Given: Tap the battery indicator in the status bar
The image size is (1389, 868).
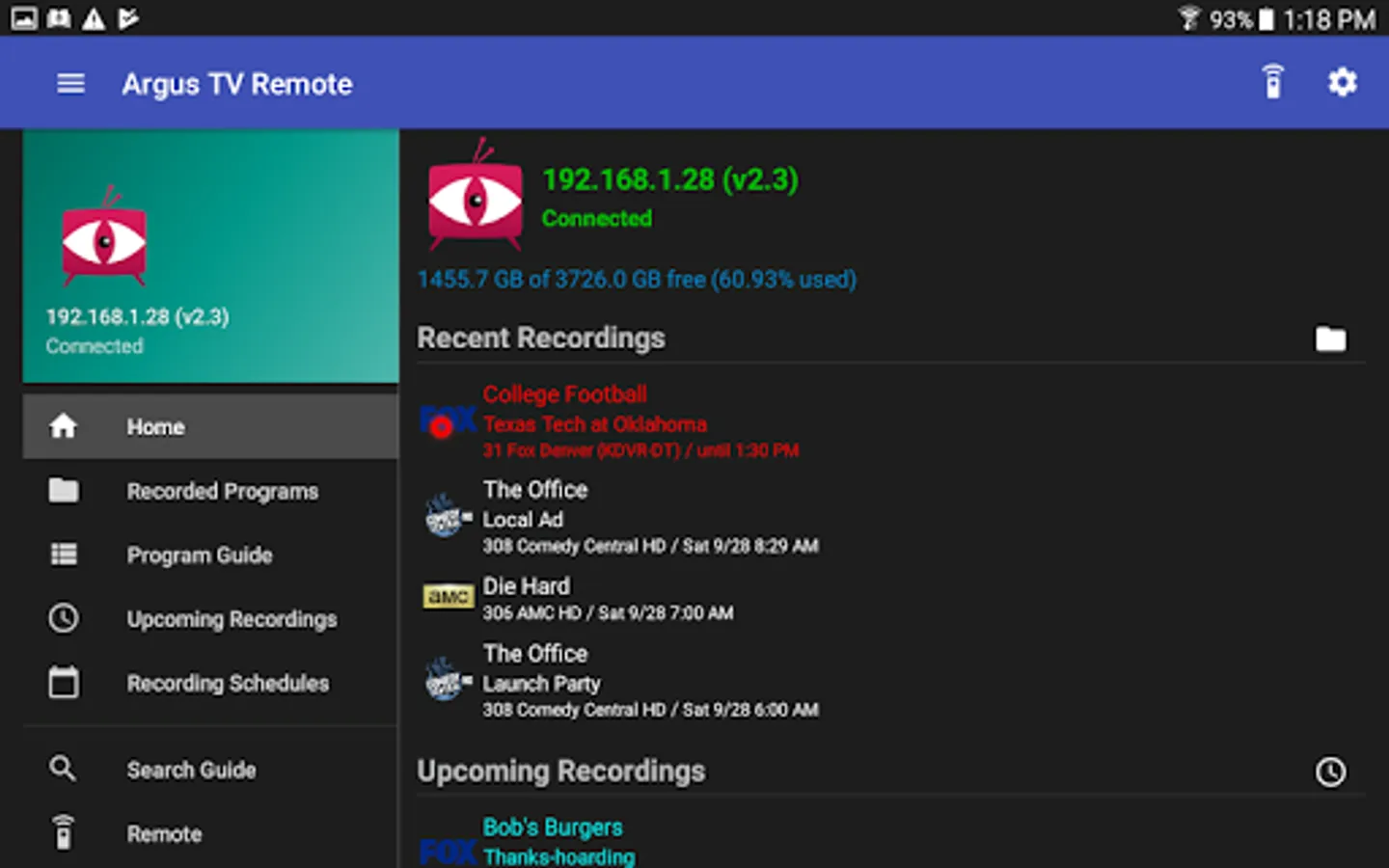Looking at the screenshot, I should point(1266,19).
